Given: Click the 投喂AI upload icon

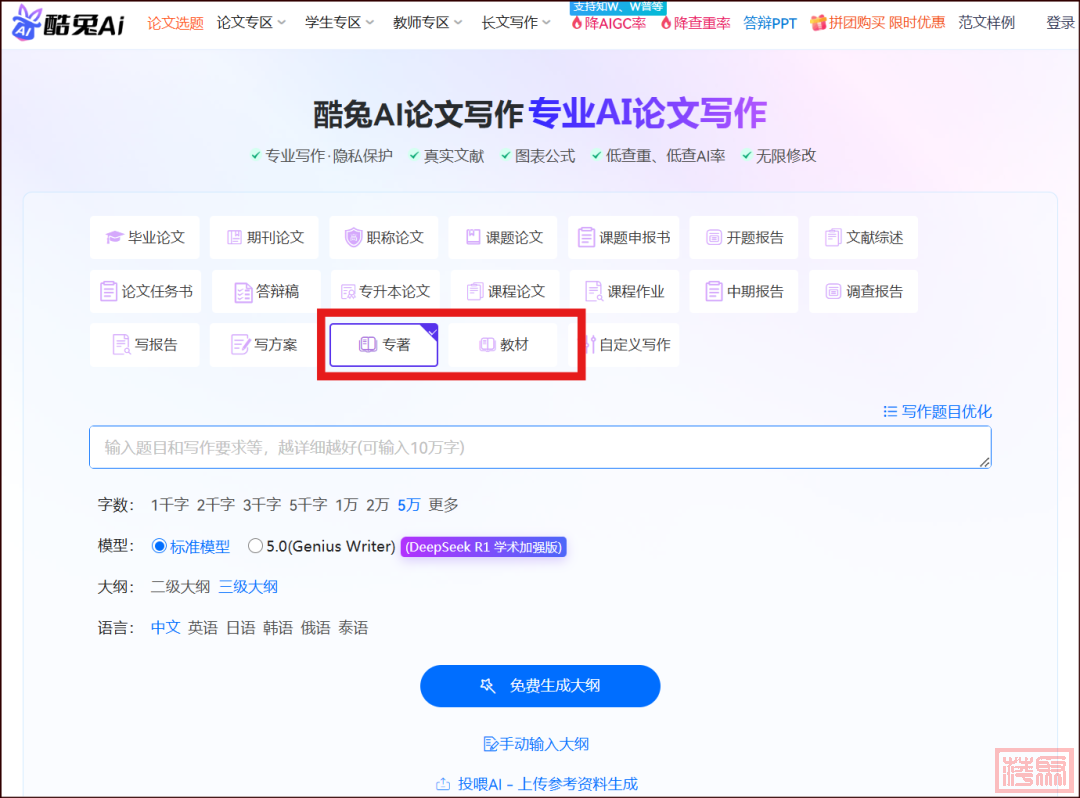Looking at the screenshot, I should pyautogui.click(x=443, y=784).
